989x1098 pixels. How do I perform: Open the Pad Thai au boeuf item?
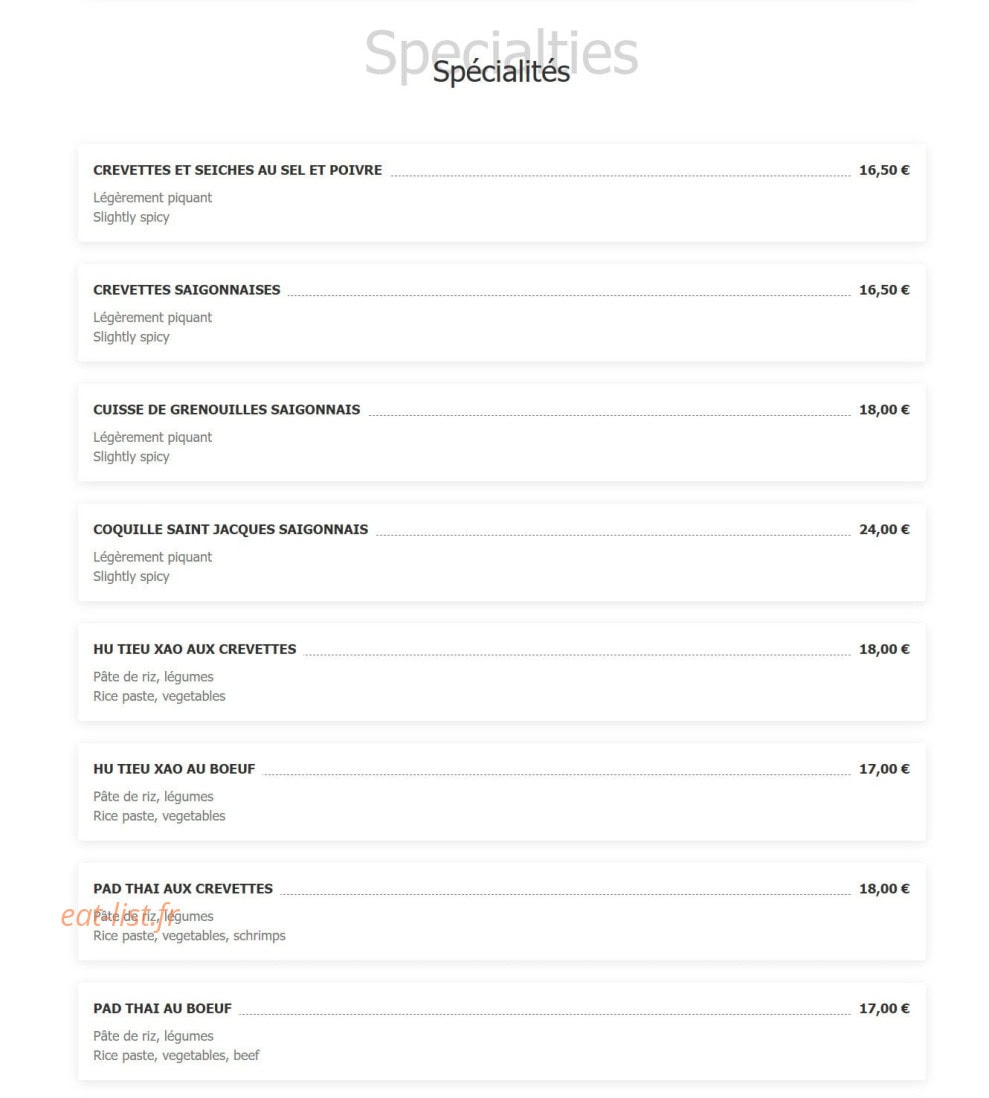[x=162, y=1008]
